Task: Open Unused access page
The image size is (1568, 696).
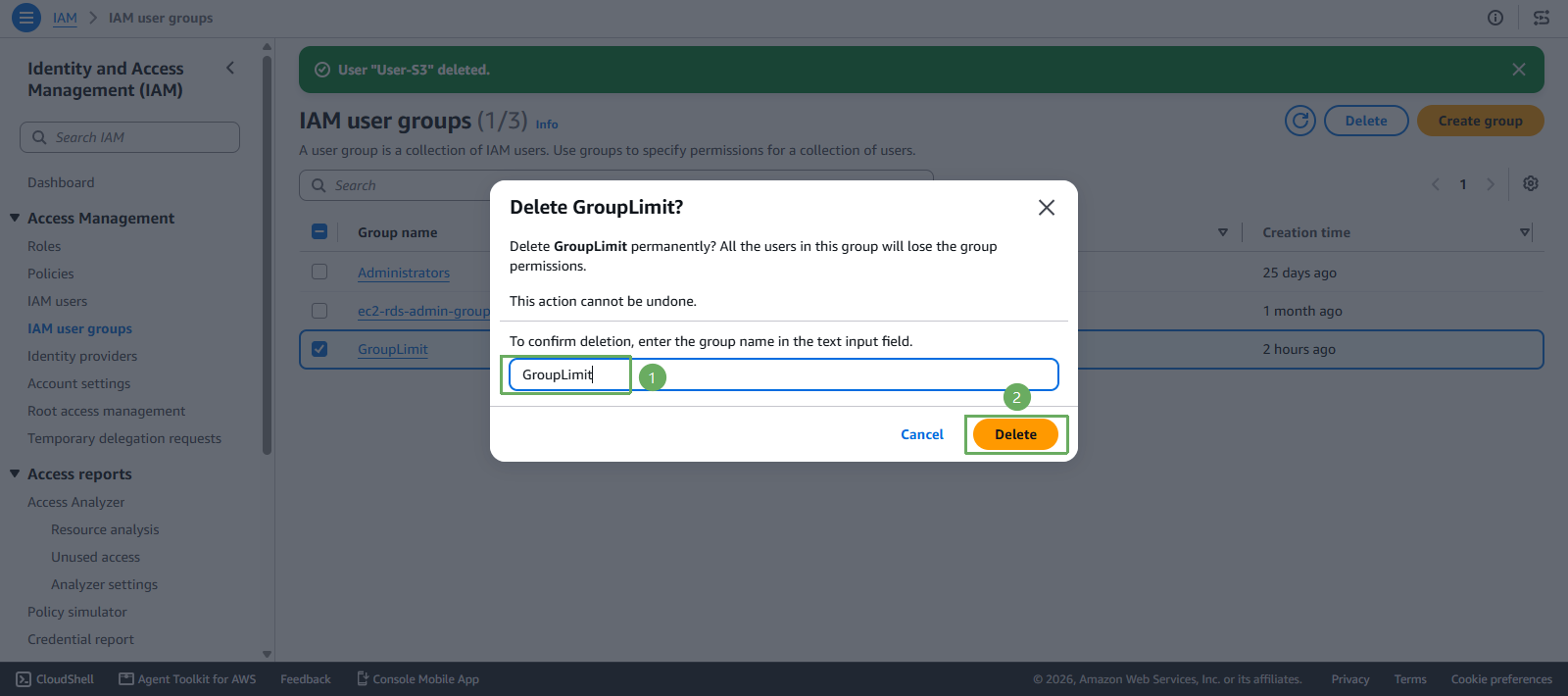Action: point(95,557)
